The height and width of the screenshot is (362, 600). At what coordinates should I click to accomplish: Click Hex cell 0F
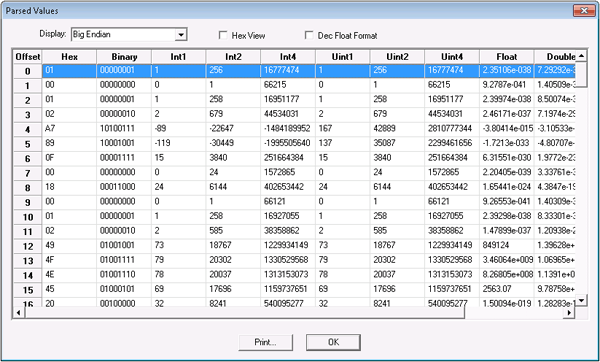pyautogui.click(x=69, y=158)
